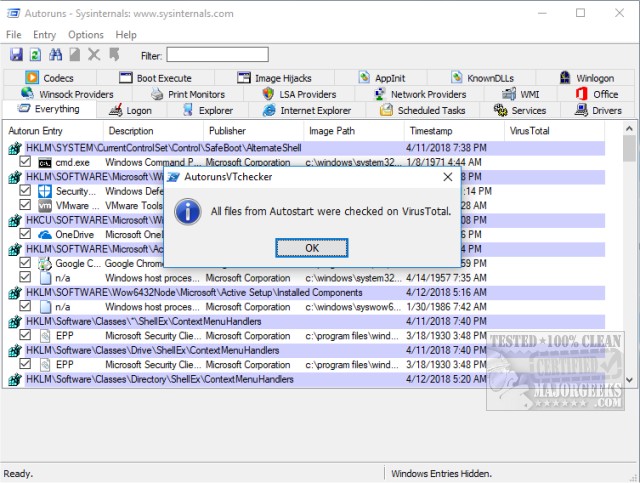
Task: Open the Office tab
Action: [597, 94]
